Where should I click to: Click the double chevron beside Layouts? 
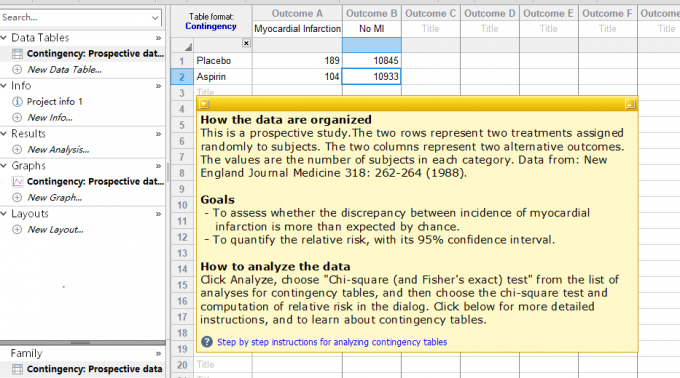[158, 214]
